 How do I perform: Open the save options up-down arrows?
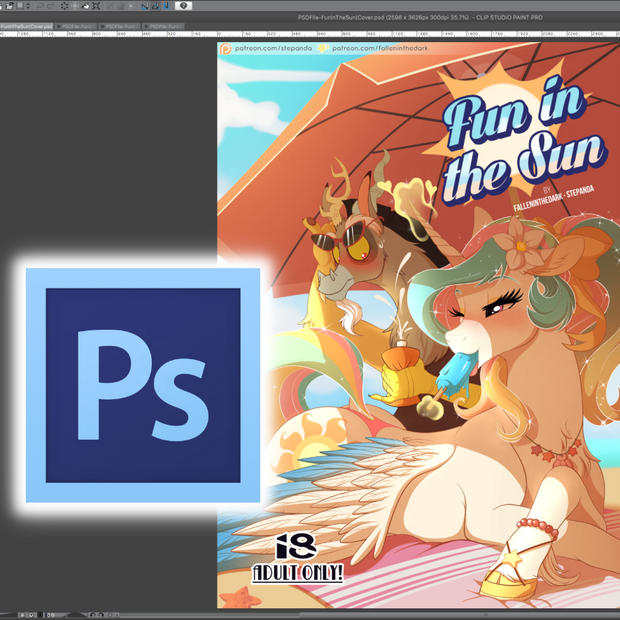tap(28, 6)
